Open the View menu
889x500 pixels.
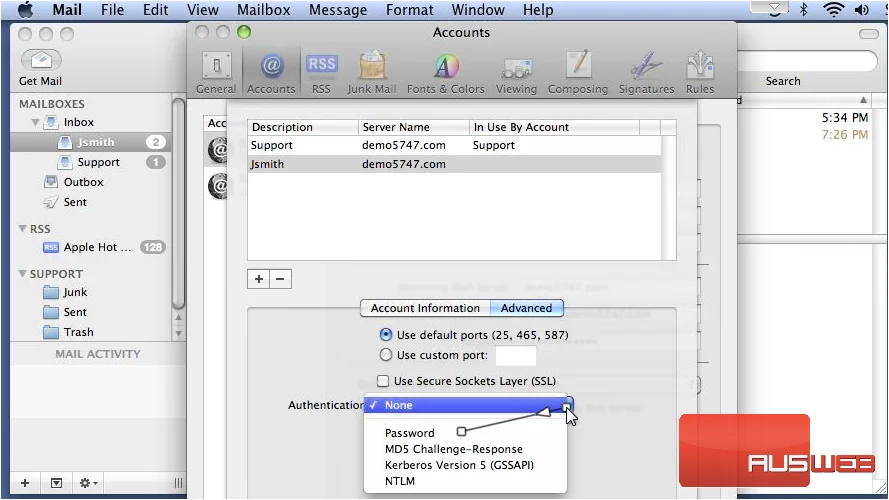[202, 10]
